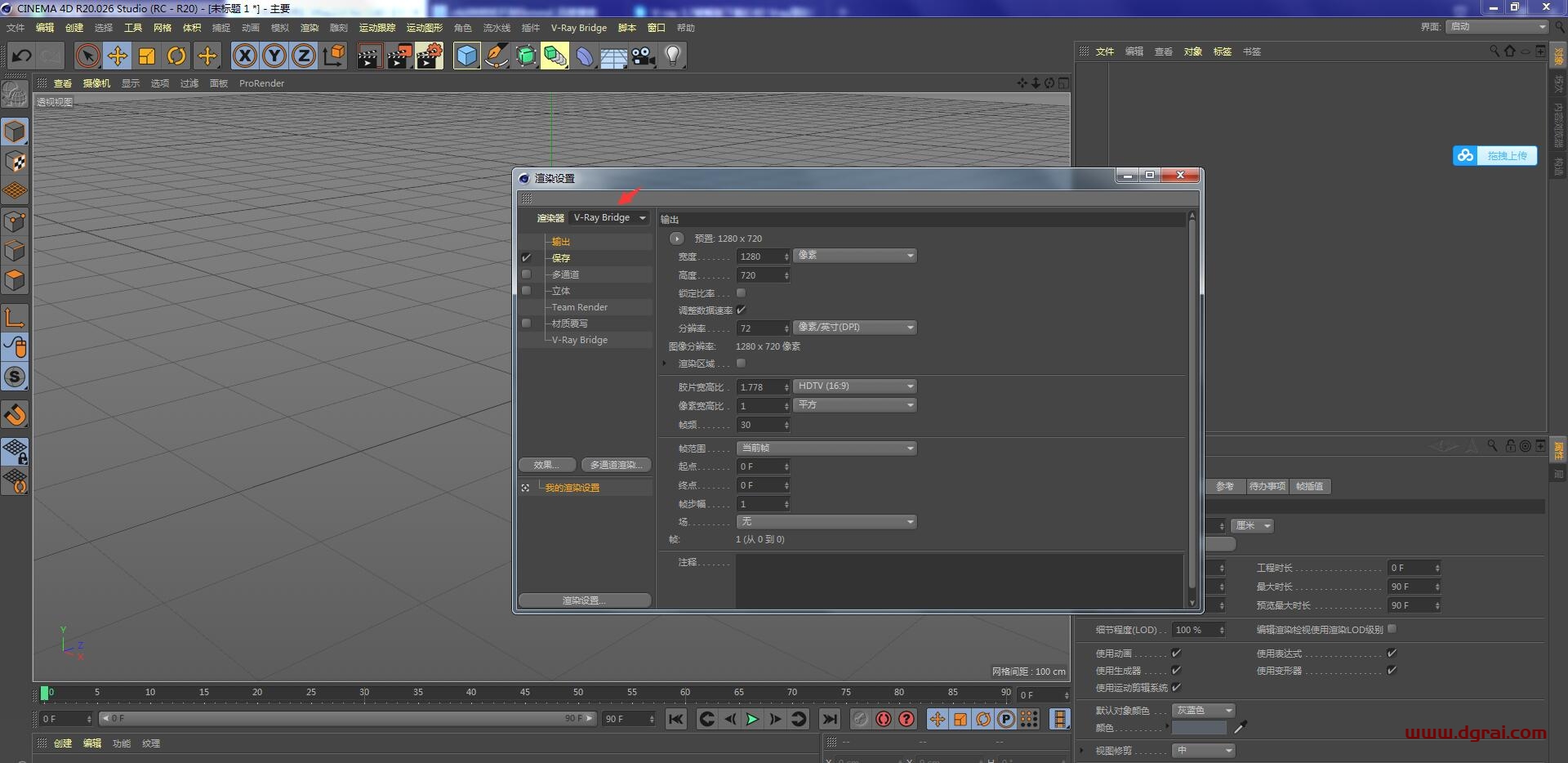Select the Rotate tool
This screenshot has height=763, width=1568.
(x=177, y=56)
